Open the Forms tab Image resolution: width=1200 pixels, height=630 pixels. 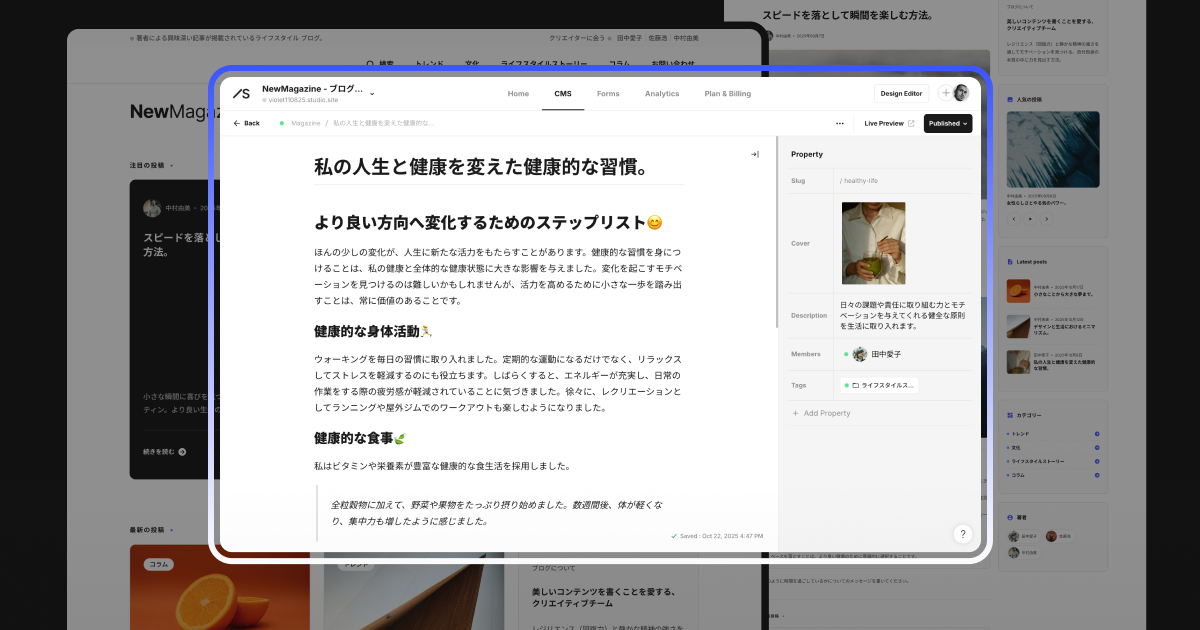[608, 93]
